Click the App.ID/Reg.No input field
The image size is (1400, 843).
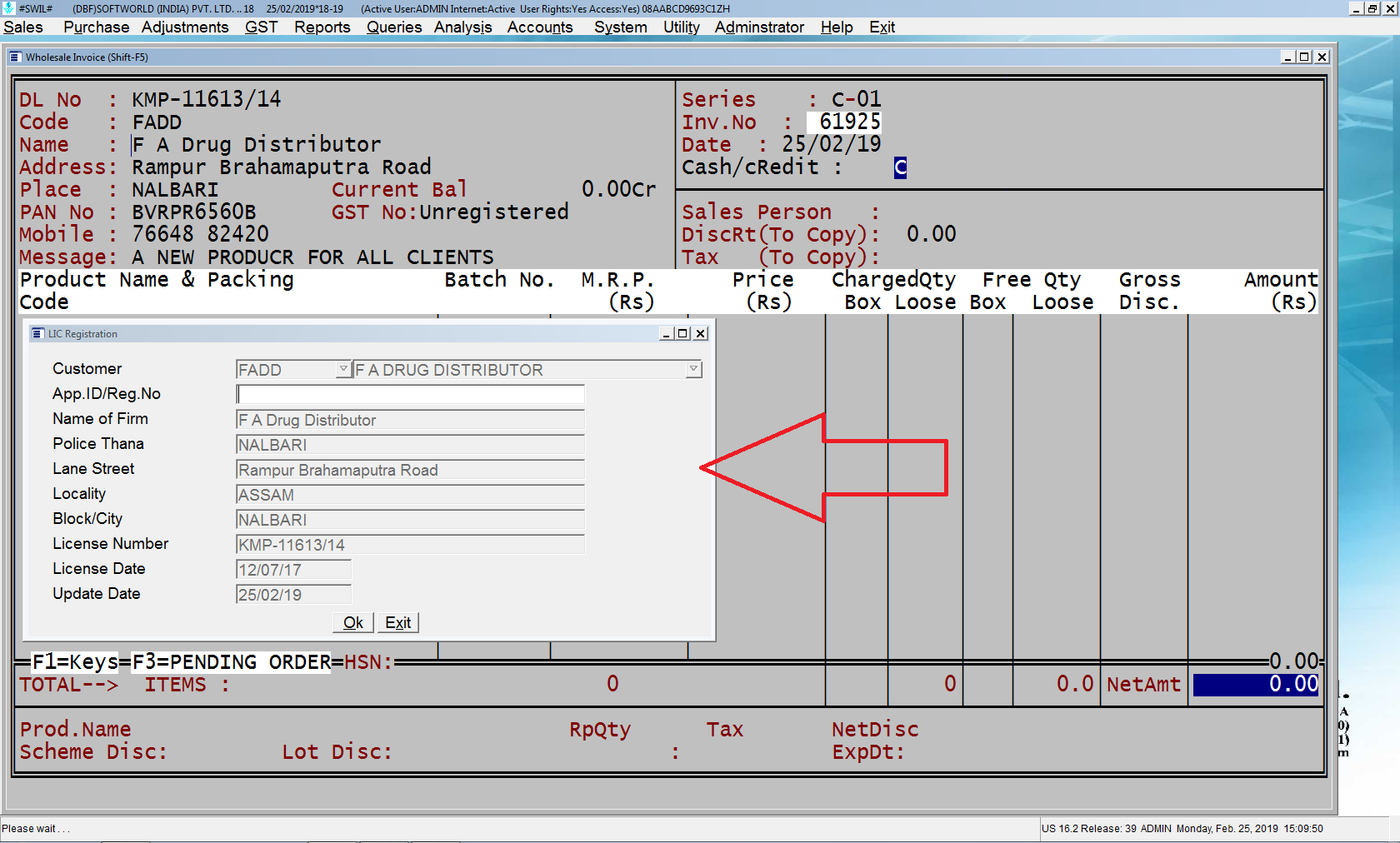click(x=411, y=394)
